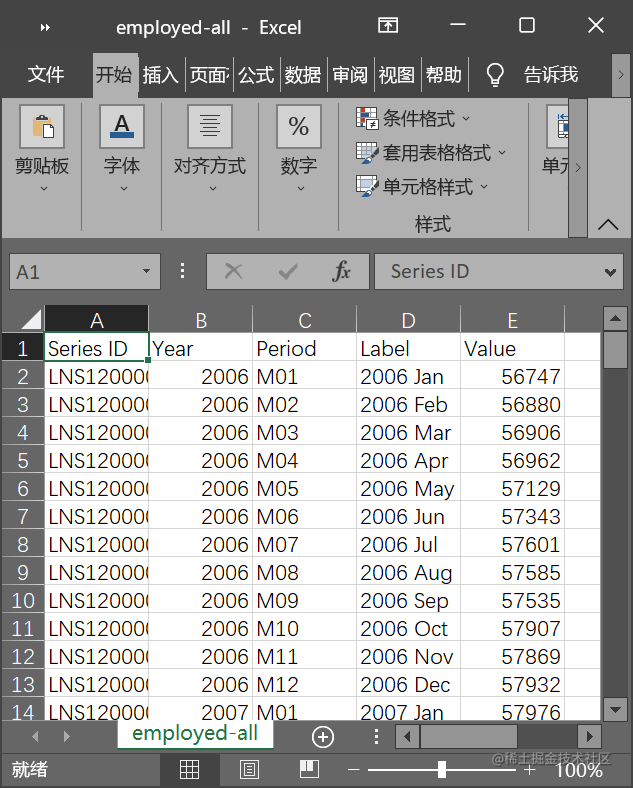Switch to Page Layout view in status bar
The height and width of the screenshot is (788, 633).
(x=249, y=769)
